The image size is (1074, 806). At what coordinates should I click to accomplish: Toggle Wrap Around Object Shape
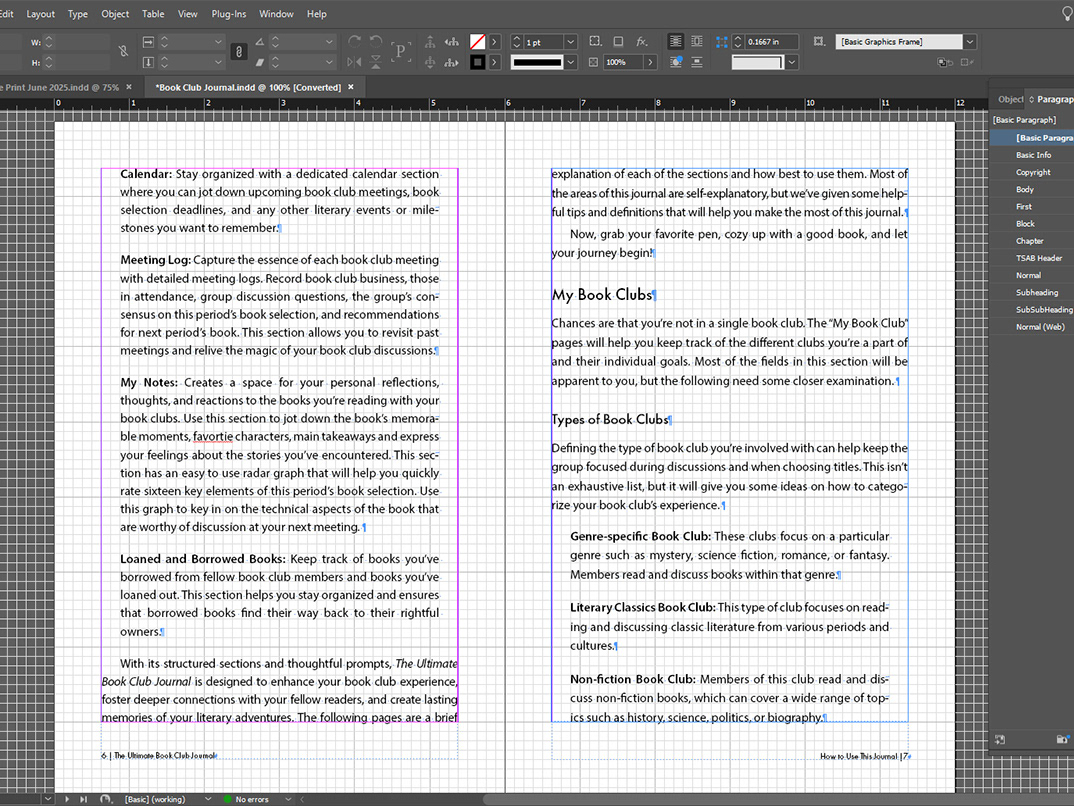coord(675,62)
